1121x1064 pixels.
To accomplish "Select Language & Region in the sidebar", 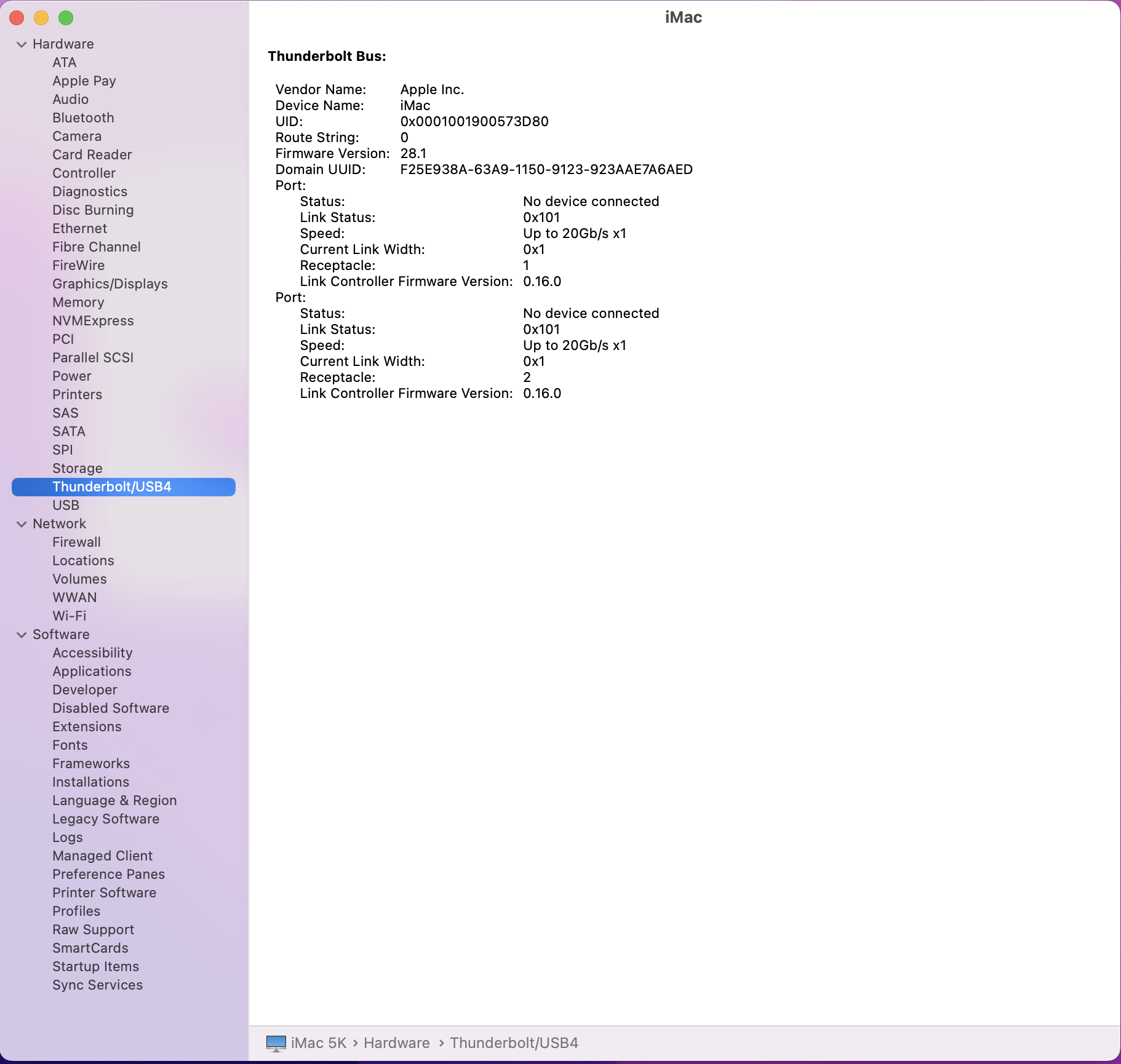I will coord(114,801).
